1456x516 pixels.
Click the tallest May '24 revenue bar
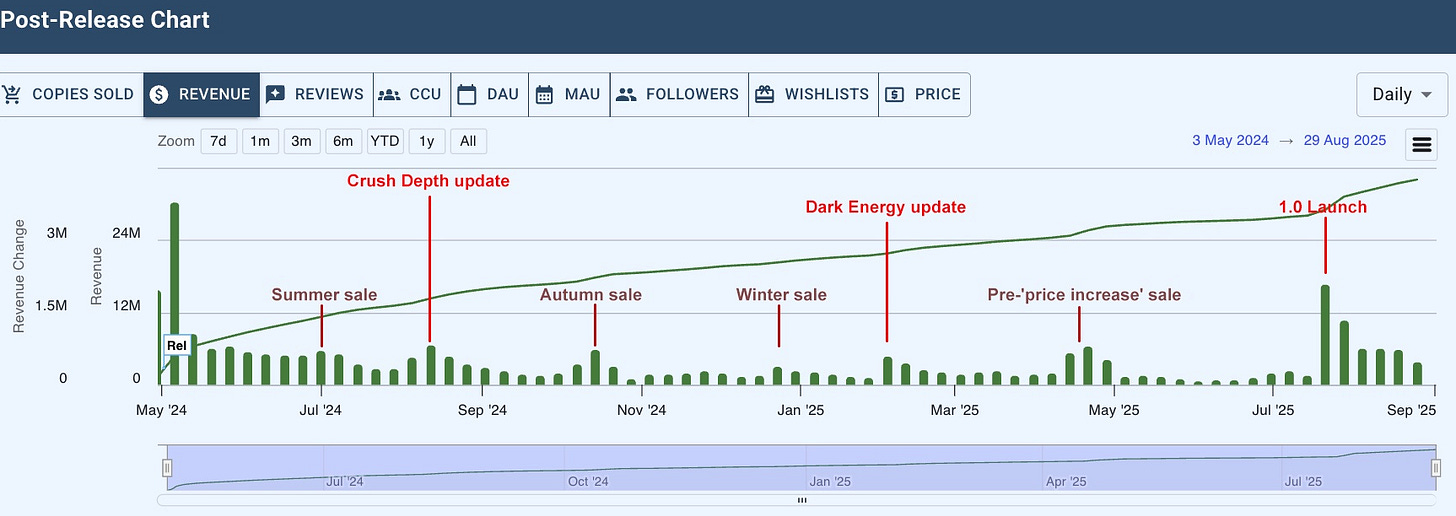click(174, 294)
